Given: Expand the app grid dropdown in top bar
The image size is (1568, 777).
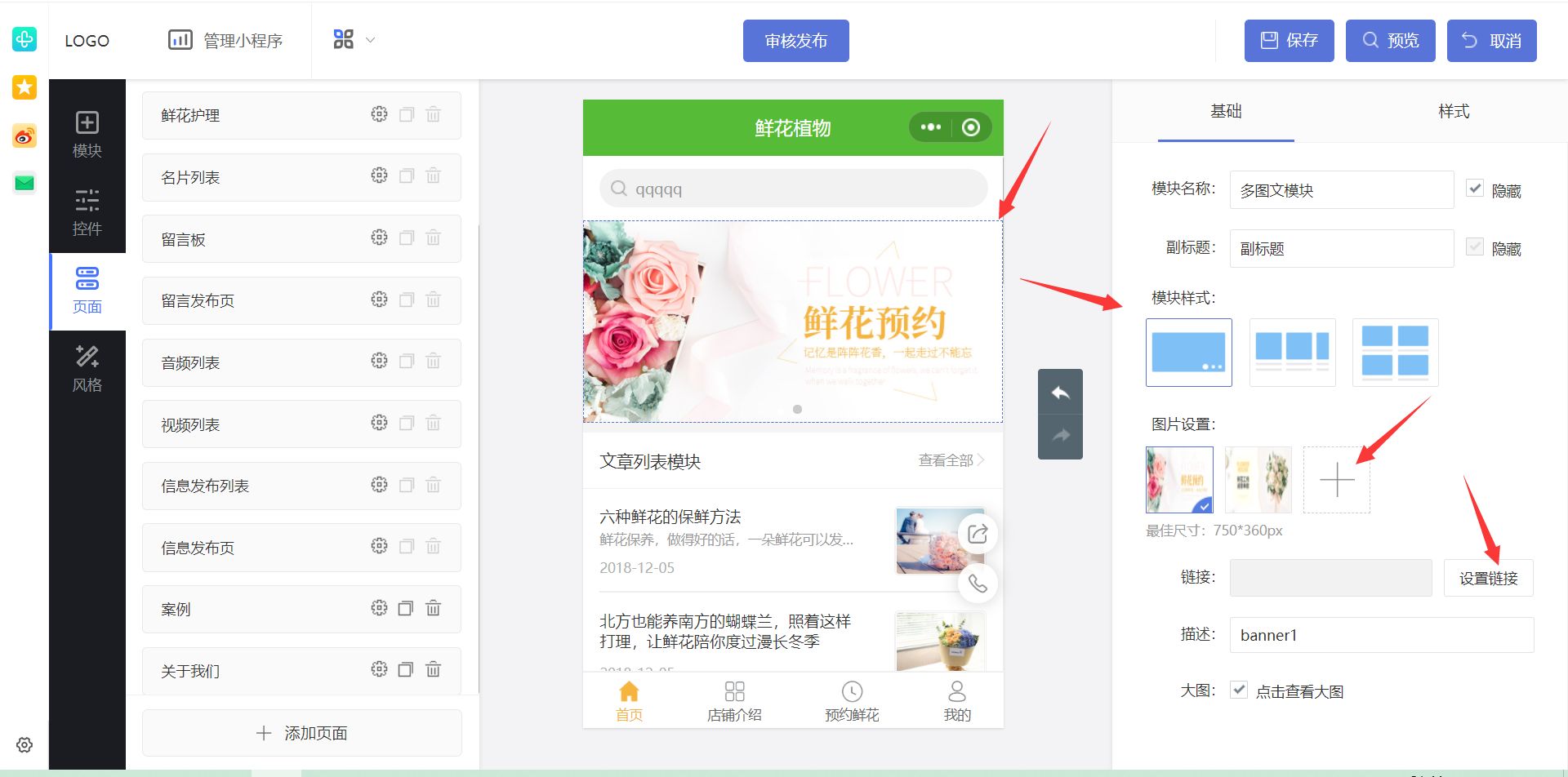Looking at the screenshot, I should pos(352,38).
